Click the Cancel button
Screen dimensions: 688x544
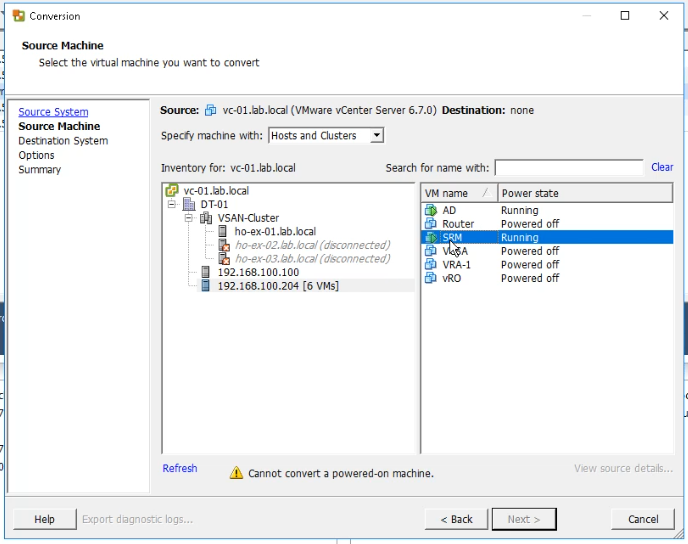[643, 519]
